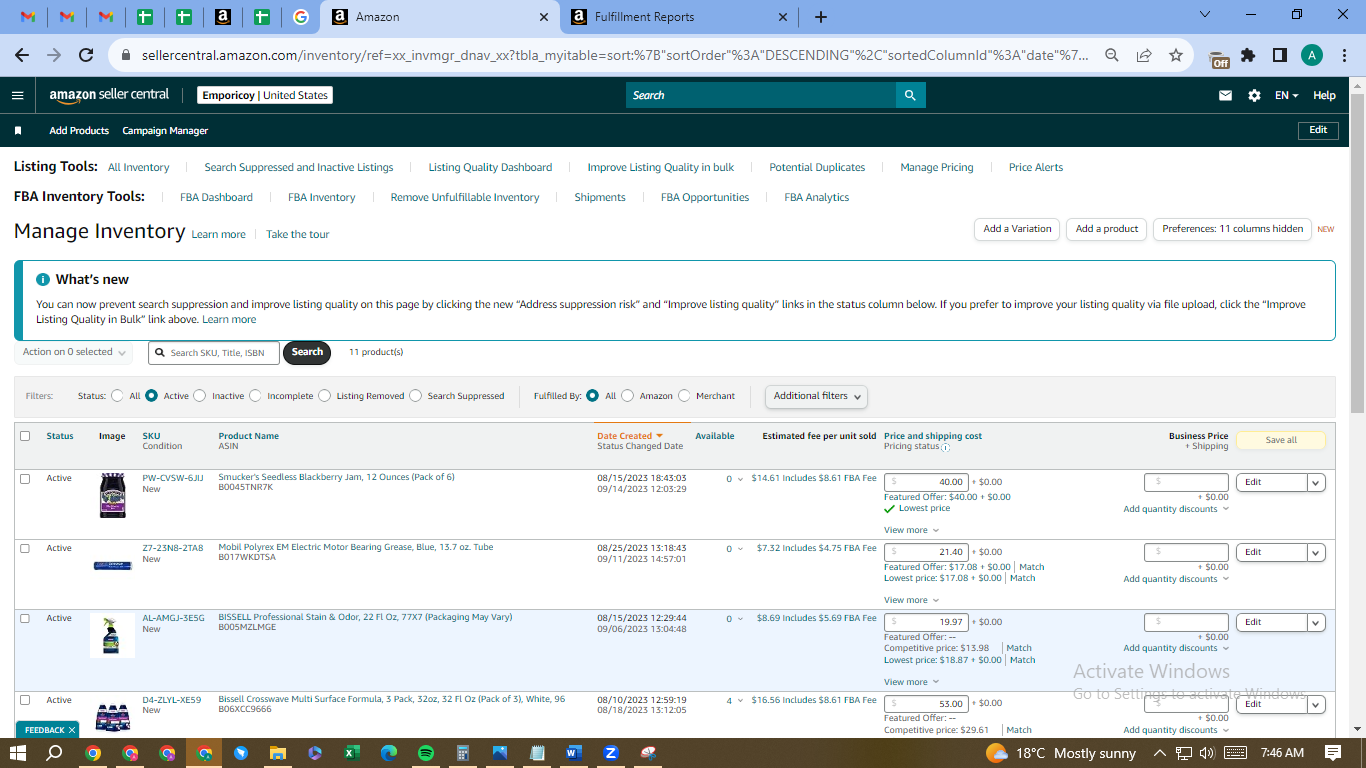The width and height of the screenshot is (1366, 768).
Task: Open the Take the tour link
Action: pyautogui.click(x=297, y=234)
